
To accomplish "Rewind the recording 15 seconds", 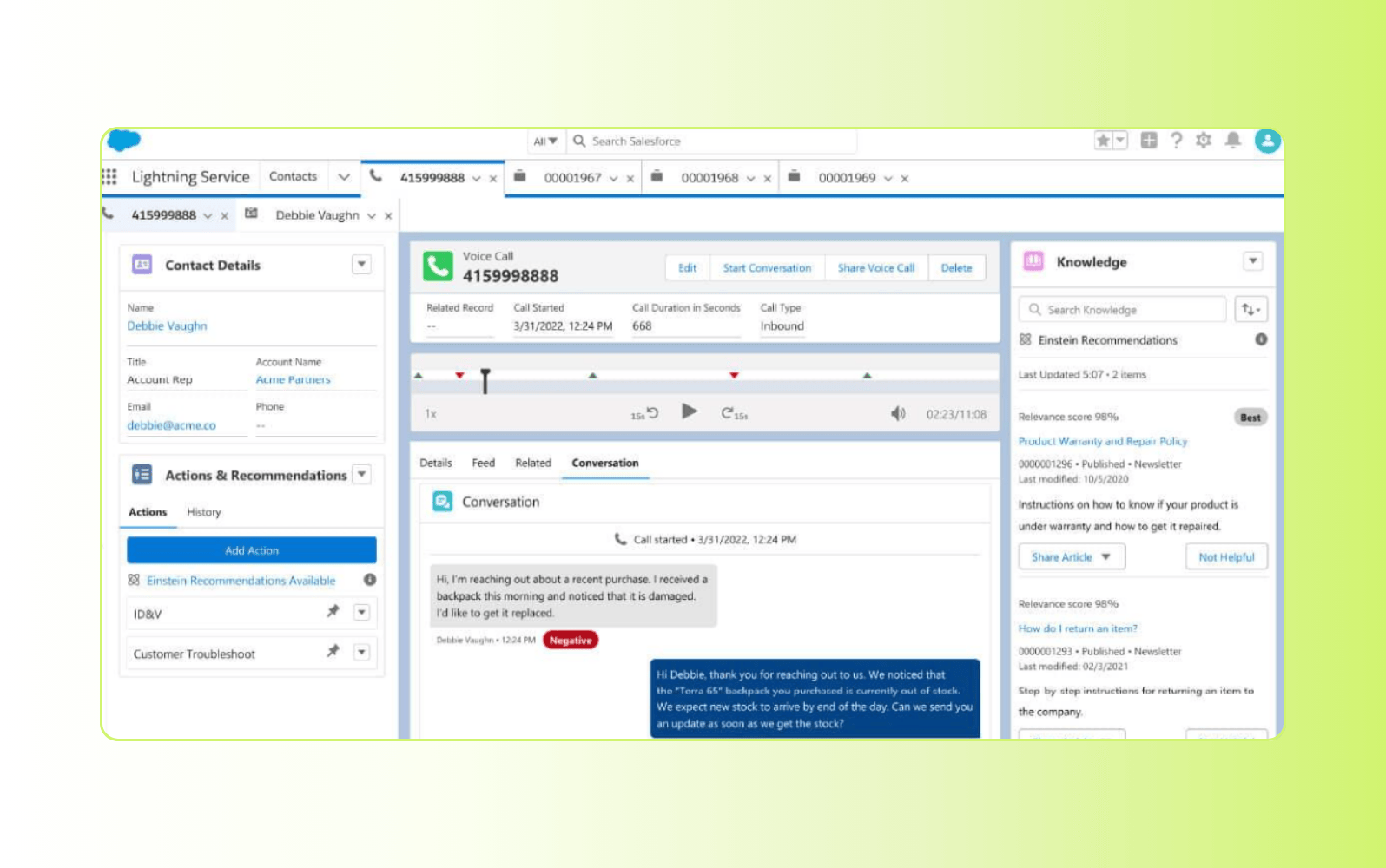I will 645,414.
